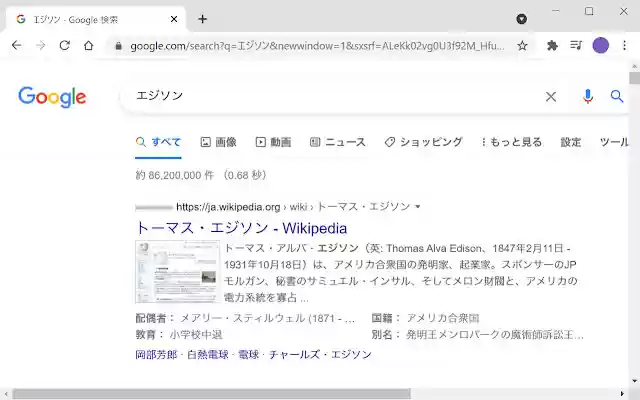
Task: Open the browser home page
Action: (89, 45)
